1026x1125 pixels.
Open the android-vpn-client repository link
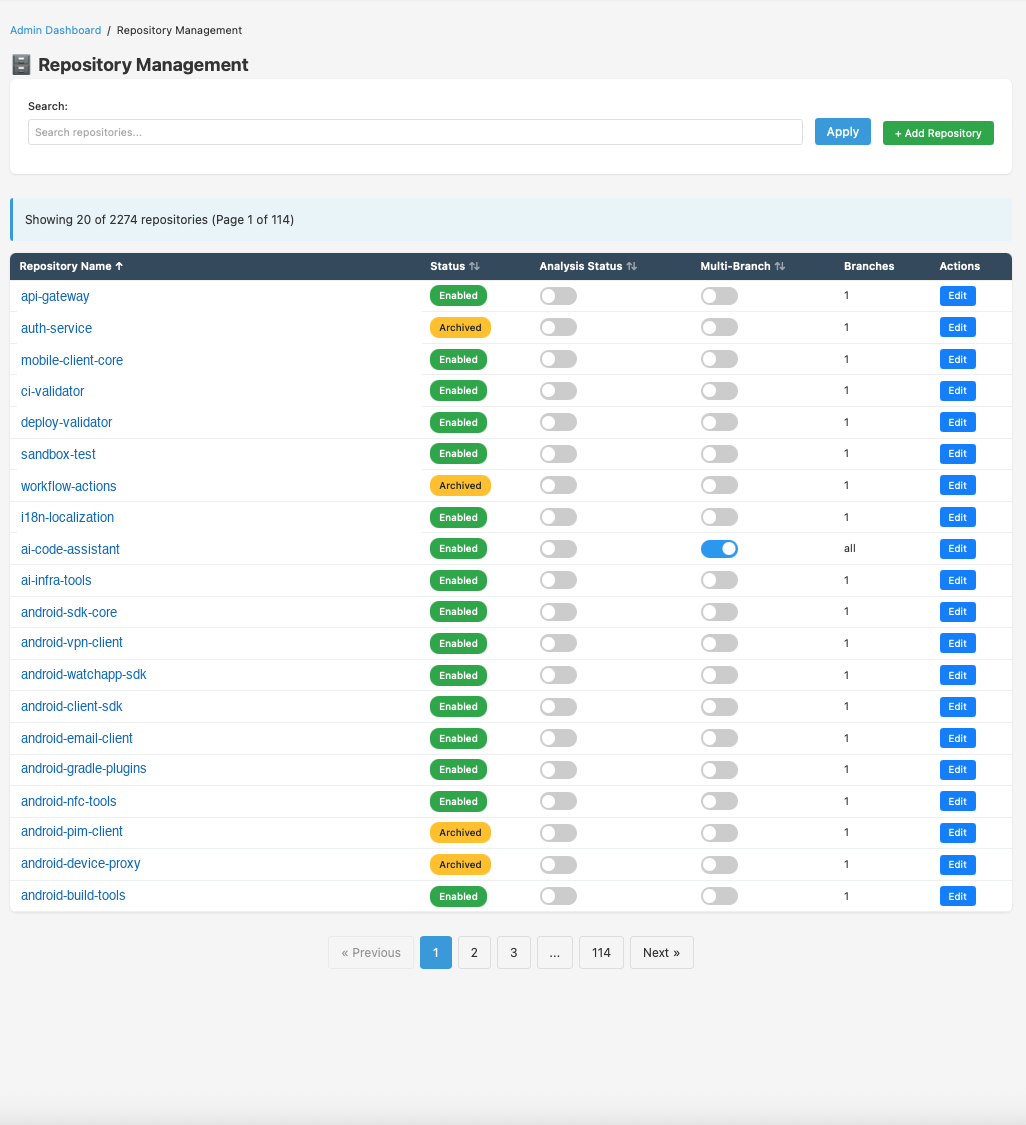click(72, 642)
